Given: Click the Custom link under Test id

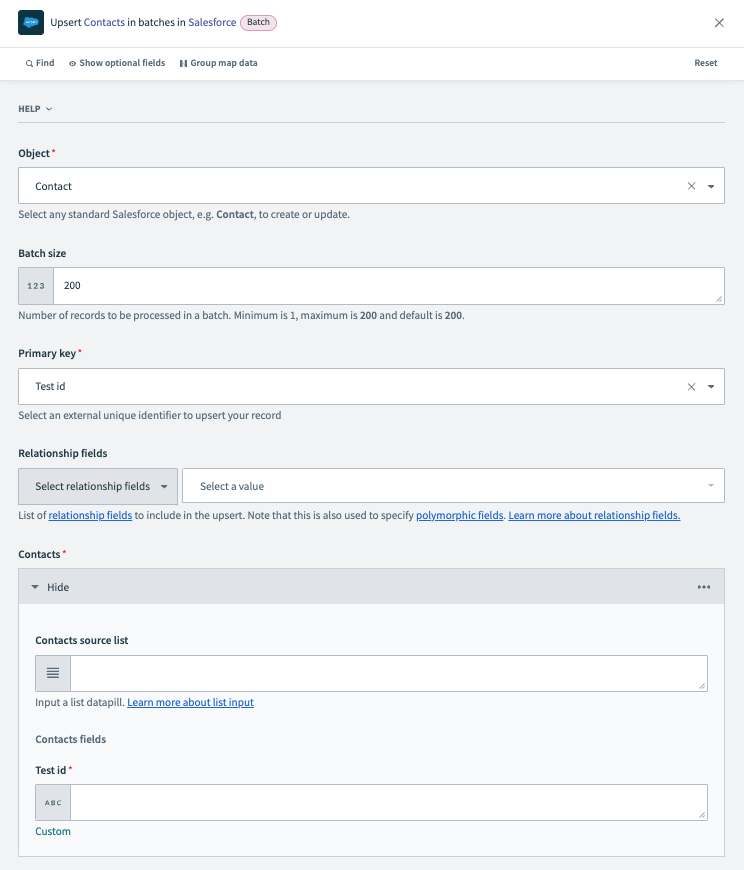Looking at the screenshot, I should (x=53, y=831).
